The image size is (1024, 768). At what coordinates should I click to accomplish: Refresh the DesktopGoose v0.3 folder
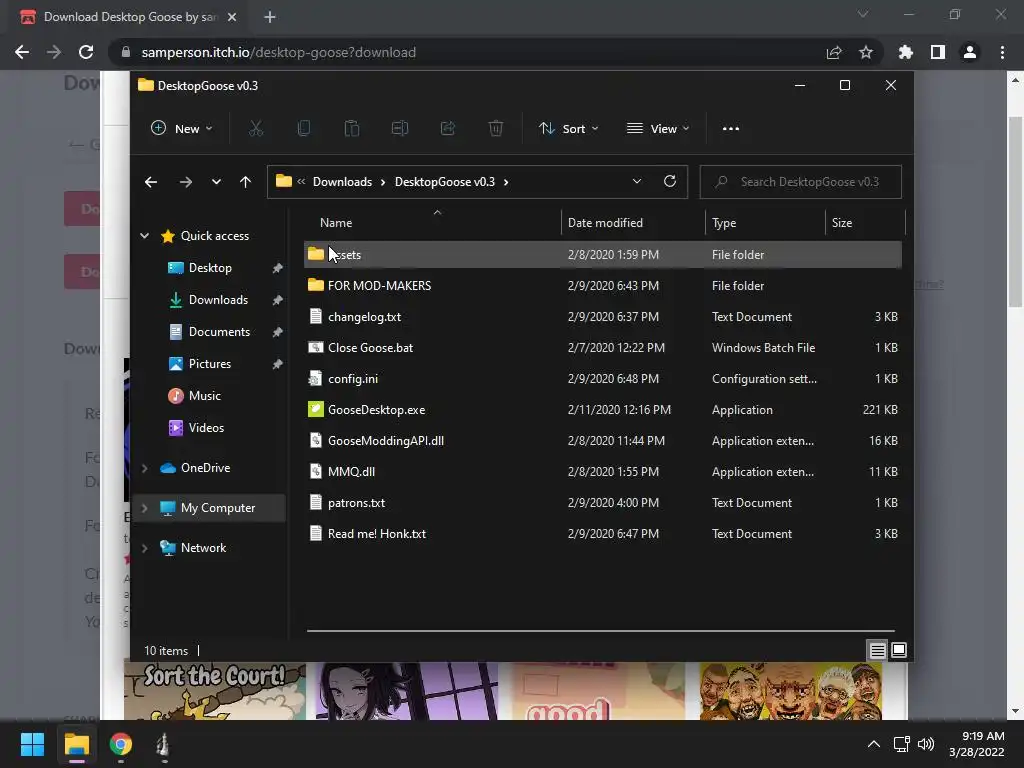tap(669, 182)
